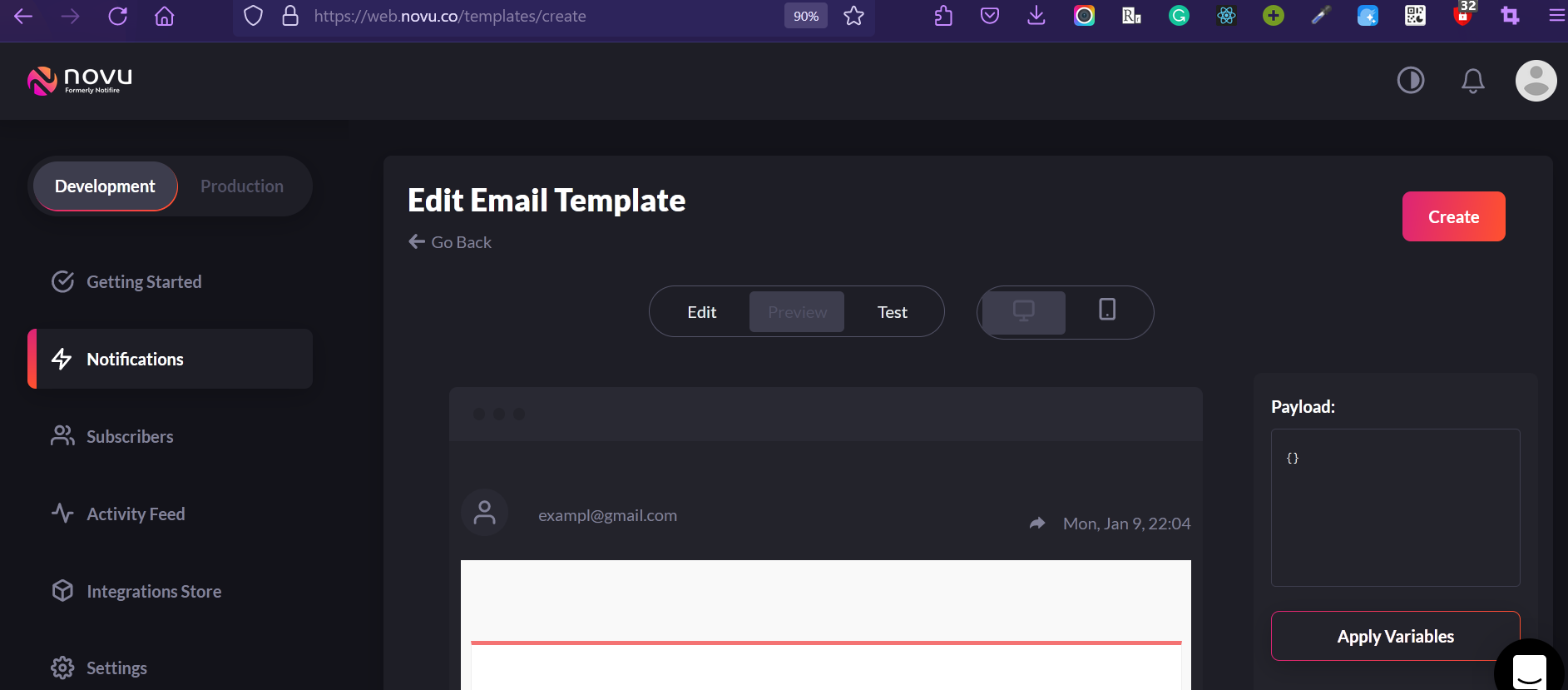This screenshot has height=690, width=1568.
Task: Open the chat support widget bubble
Action: click(1529, 670)
